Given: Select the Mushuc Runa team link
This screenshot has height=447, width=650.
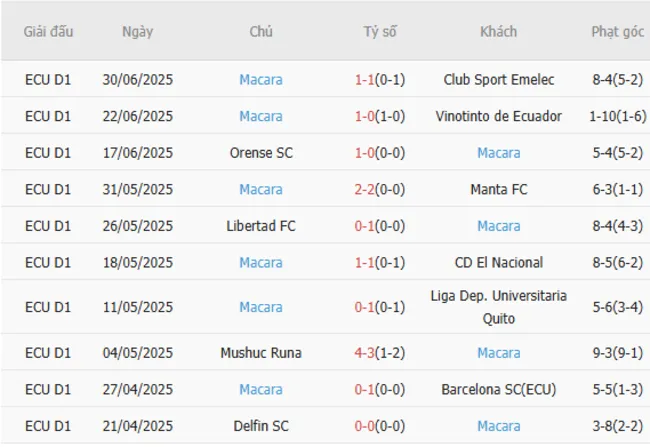Looking at the screenshot, I should 261,353.
